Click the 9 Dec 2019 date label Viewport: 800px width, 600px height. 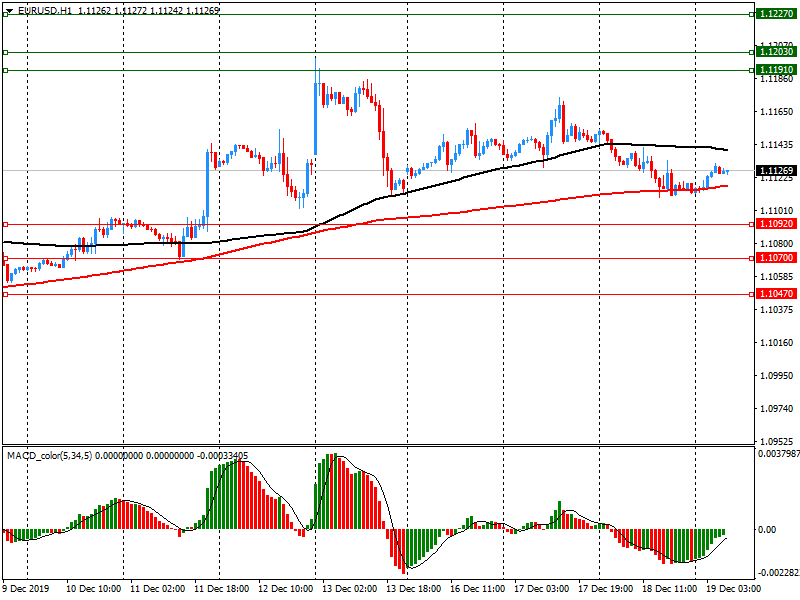pyautogui.click(x=26, y=589)
